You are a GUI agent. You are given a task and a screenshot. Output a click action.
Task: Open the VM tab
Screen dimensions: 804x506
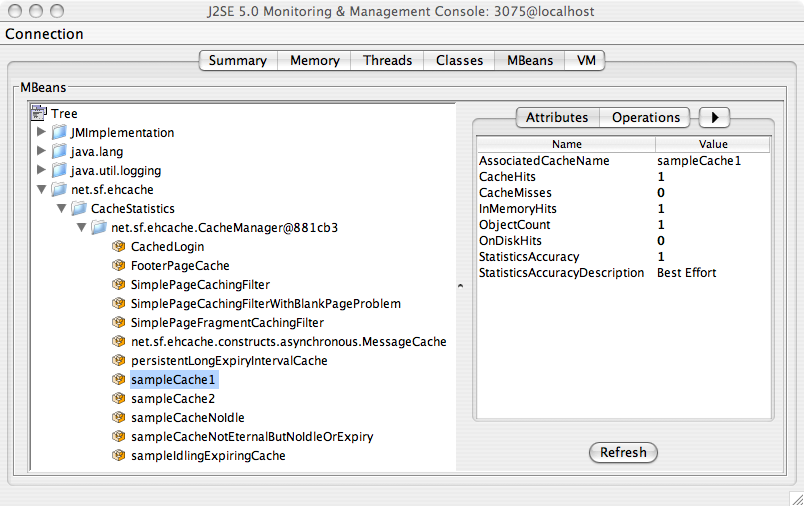586,60
